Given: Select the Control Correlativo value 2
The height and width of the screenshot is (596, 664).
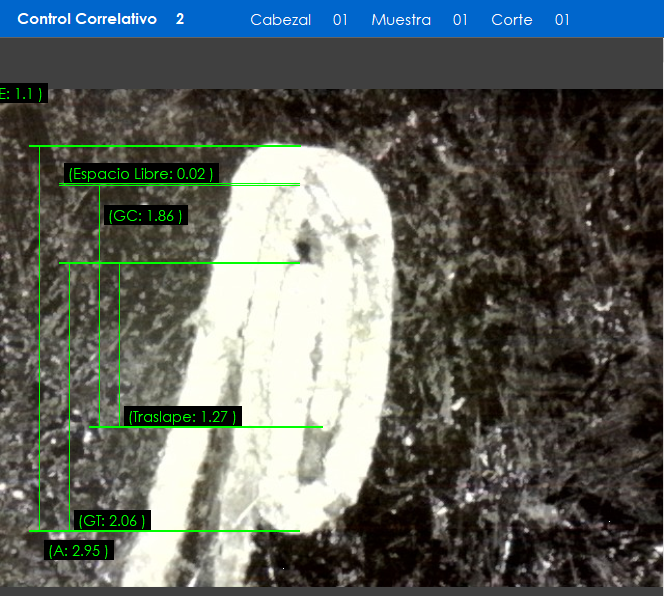Looking at the screenshot, I should coord(180,19).
